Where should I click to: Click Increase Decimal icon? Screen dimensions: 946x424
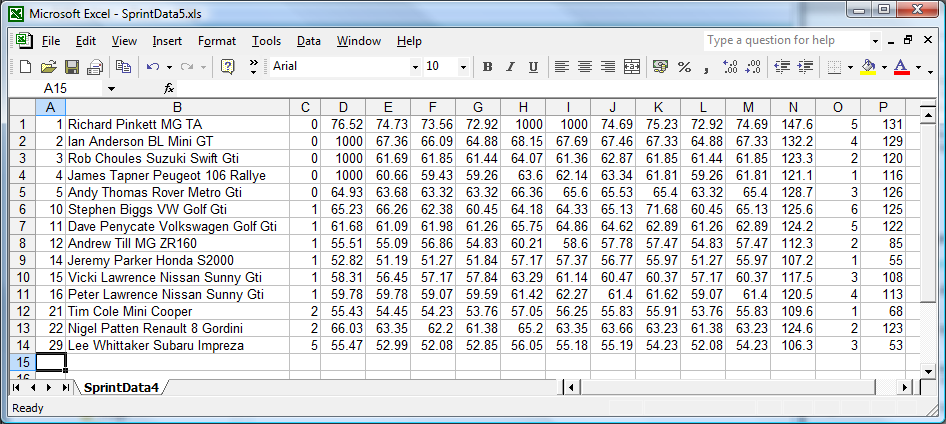click(730, 66)
